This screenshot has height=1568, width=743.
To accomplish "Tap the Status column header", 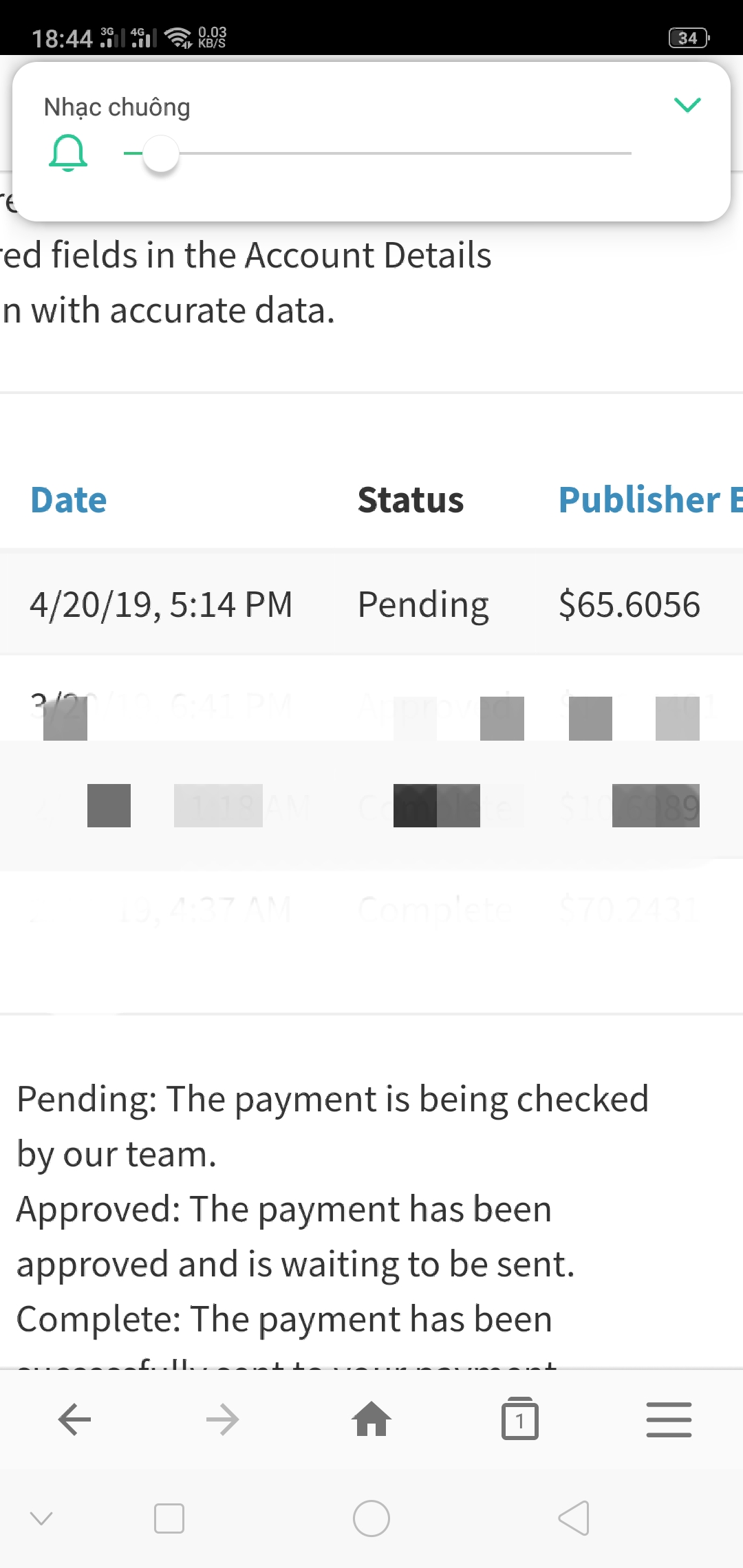I will (411, 500).
